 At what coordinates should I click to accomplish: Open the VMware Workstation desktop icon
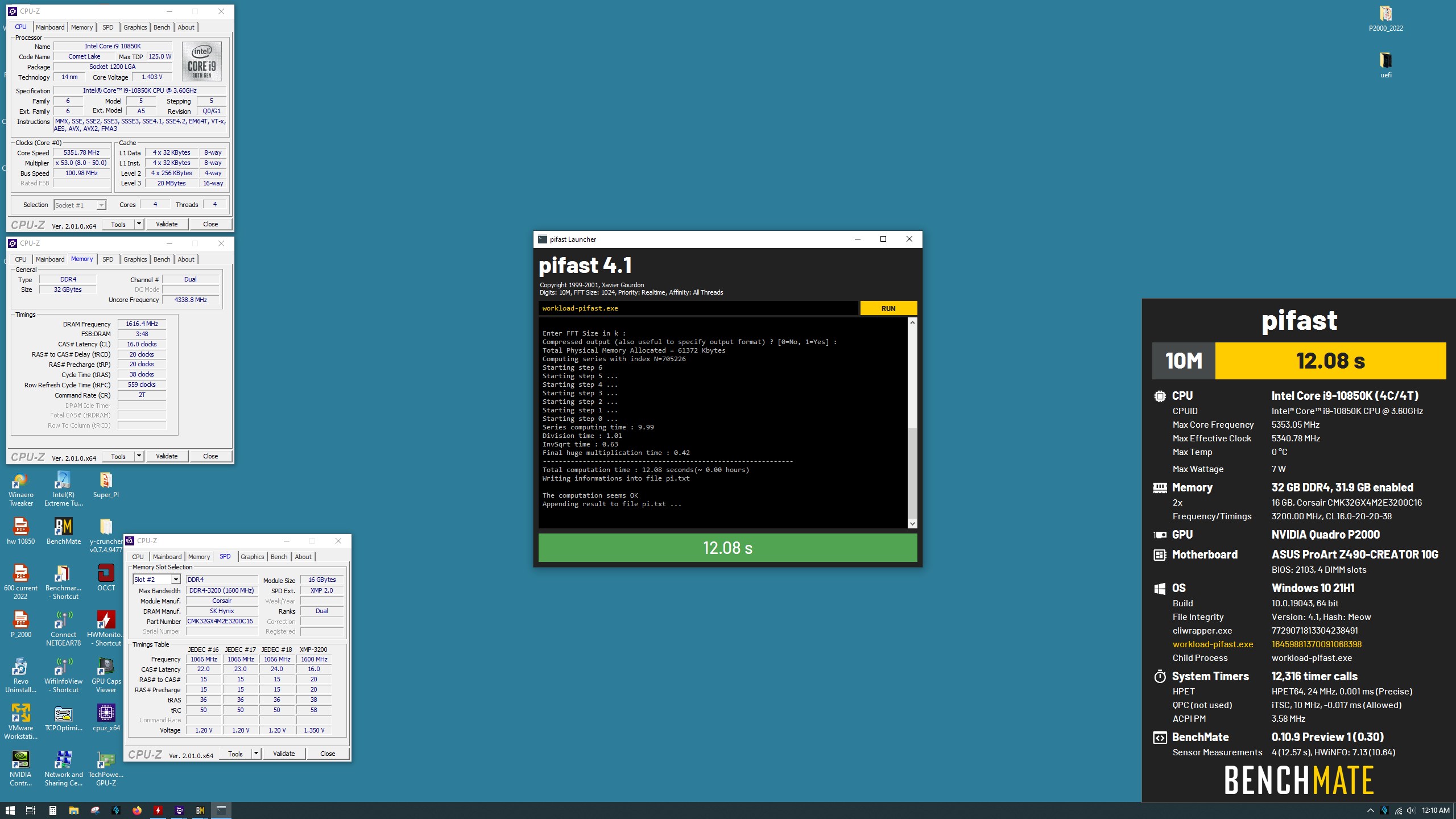[x=20, y=722]
